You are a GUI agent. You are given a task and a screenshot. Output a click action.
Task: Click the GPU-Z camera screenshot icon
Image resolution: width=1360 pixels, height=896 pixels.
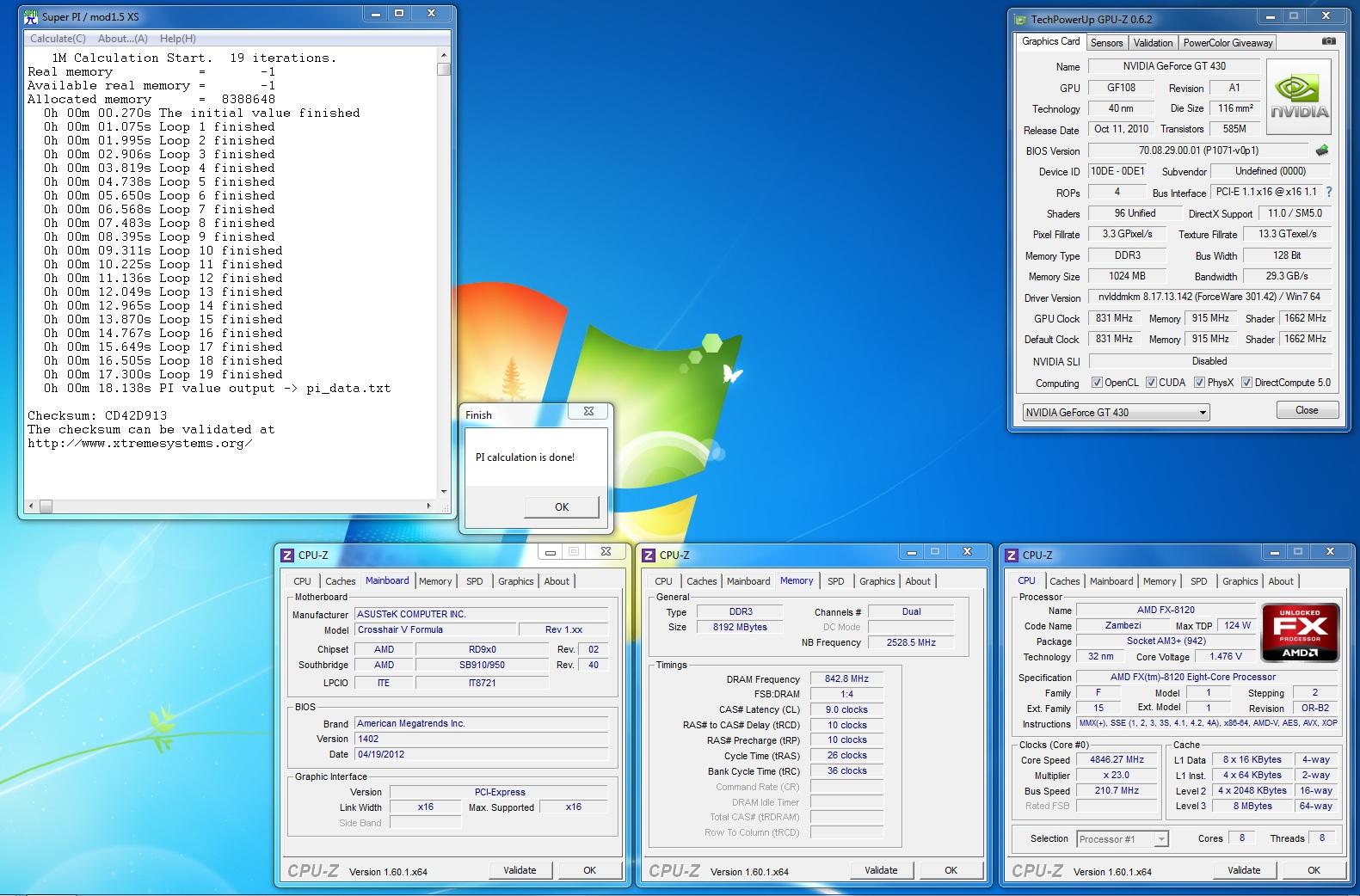pos(1329,41)
